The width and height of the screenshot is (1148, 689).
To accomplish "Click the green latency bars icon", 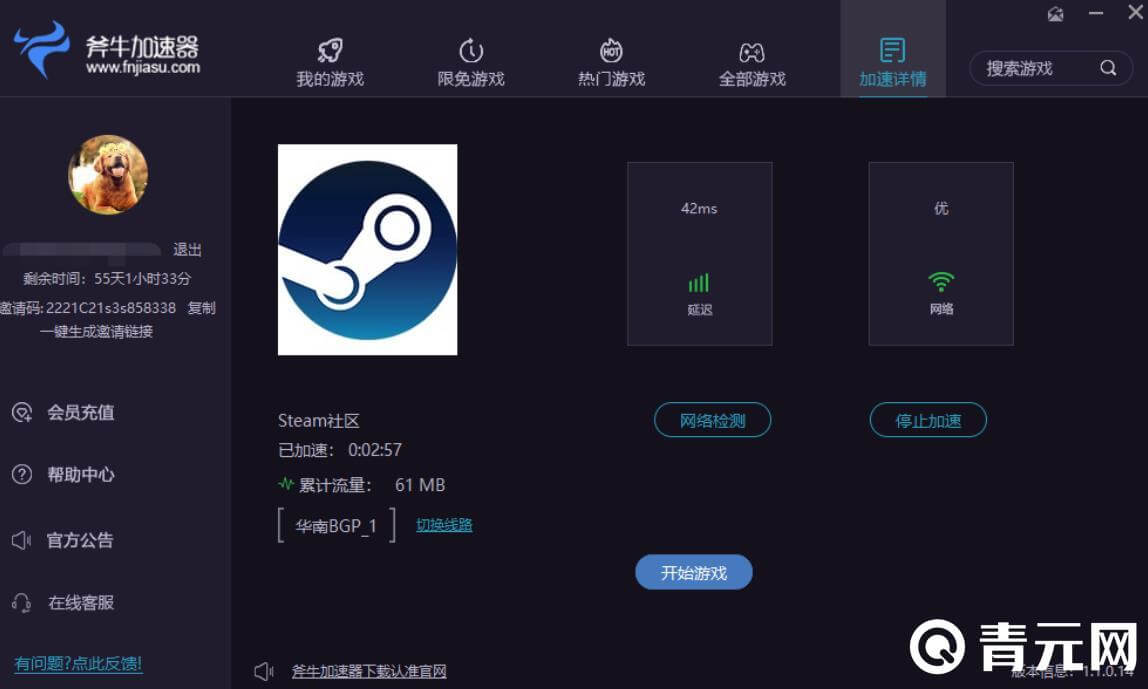I will point(698,283).
